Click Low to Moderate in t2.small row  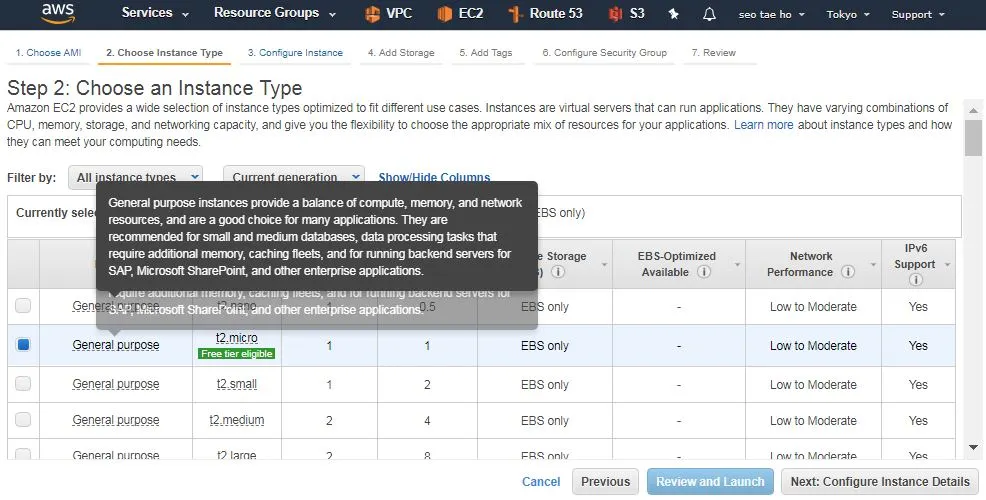coord(813,385)
